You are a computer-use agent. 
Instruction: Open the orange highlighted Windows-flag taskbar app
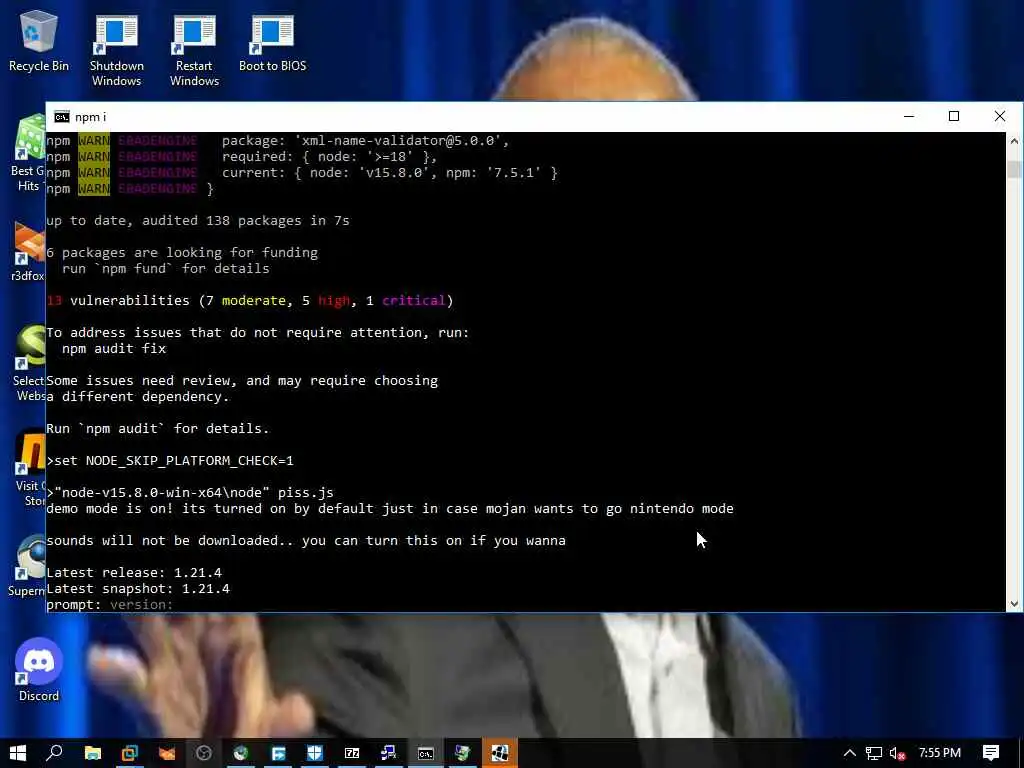(x=500, y=753)
